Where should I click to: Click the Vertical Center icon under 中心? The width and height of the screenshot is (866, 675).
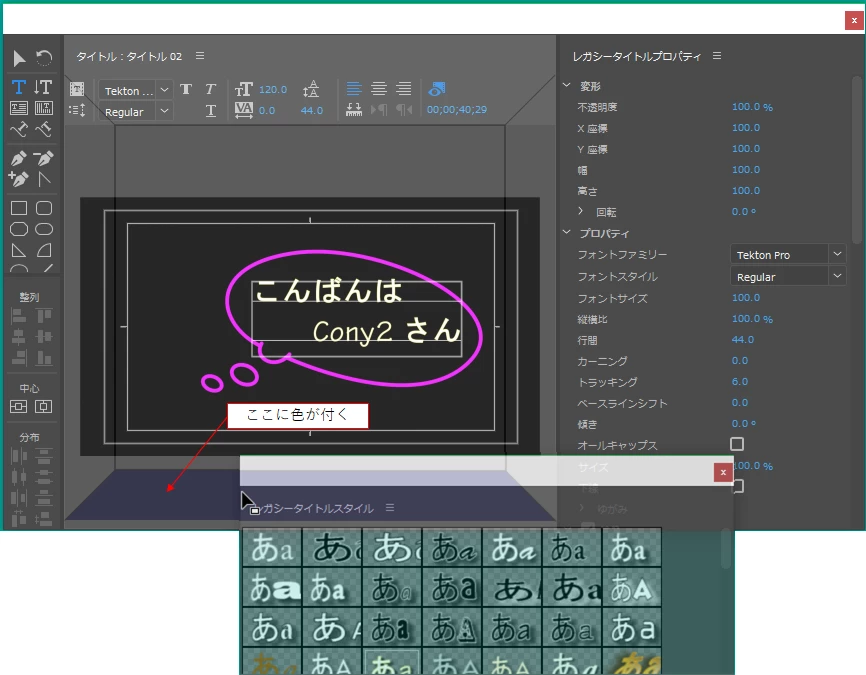pos(18,407)
